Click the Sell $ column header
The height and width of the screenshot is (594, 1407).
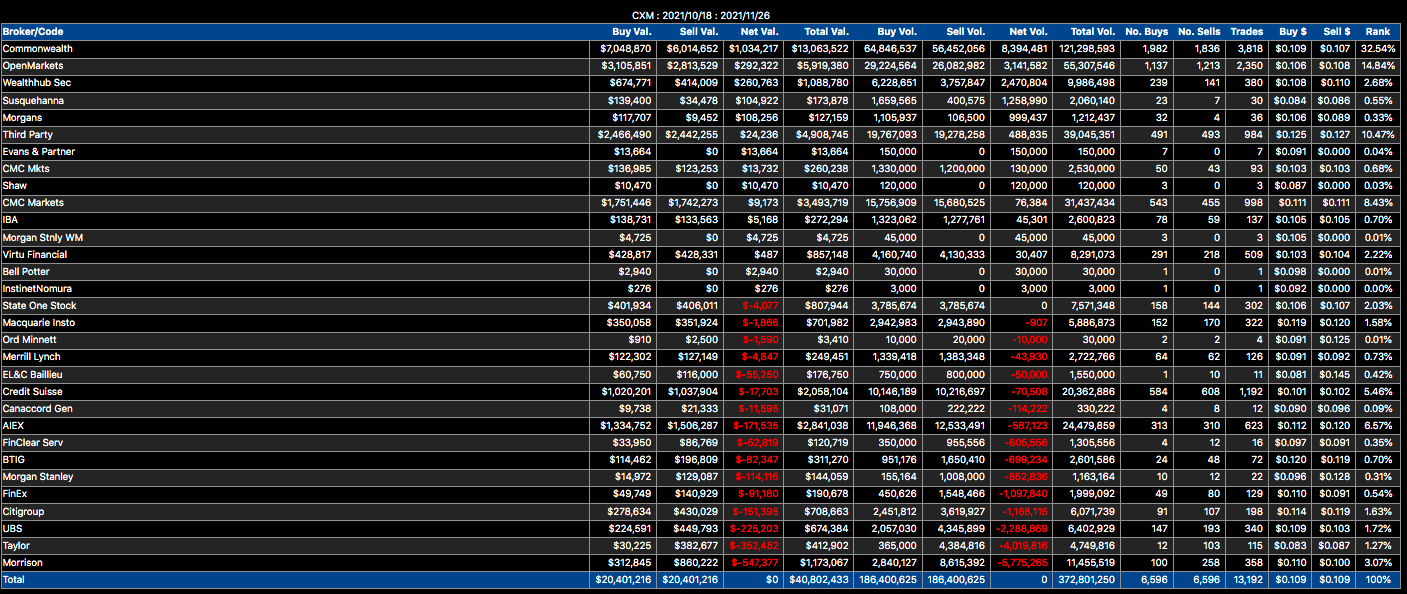point(1336,32)
